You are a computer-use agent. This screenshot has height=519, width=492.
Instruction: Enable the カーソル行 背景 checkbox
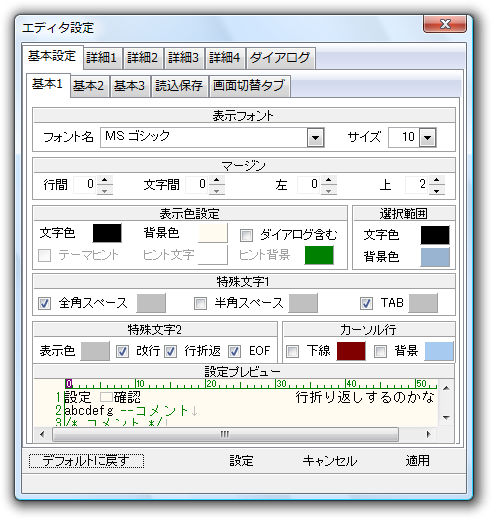tap(380, 351)
